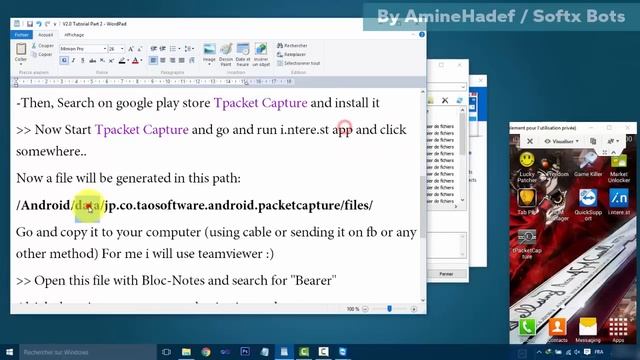640x360 pixels.
Task: Toggle bold formatting in WordPad
Action: pyautogui.click(x=64, y=60)
